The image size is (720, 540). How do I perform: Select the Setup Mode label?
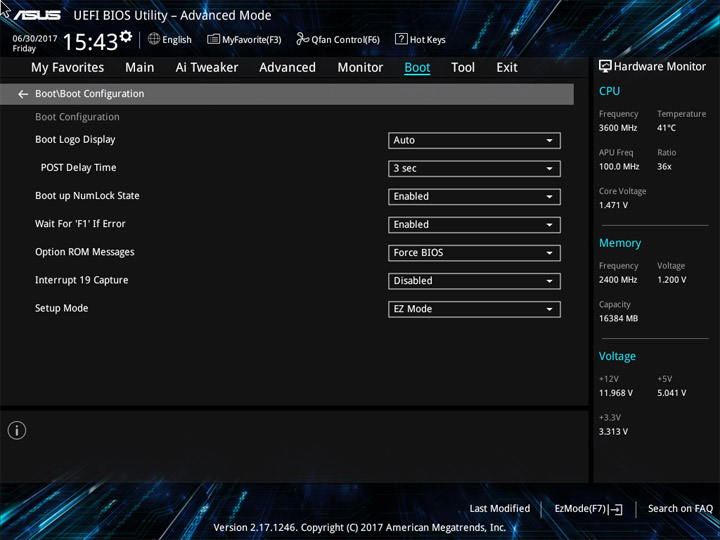[62, 308]
